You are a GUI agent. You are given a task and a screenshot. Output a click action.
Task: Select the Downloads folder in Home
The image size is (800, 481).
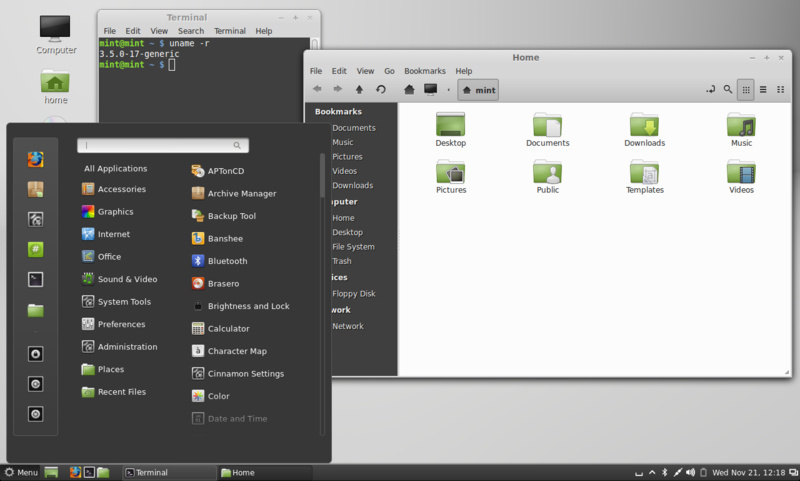point(644,130)
